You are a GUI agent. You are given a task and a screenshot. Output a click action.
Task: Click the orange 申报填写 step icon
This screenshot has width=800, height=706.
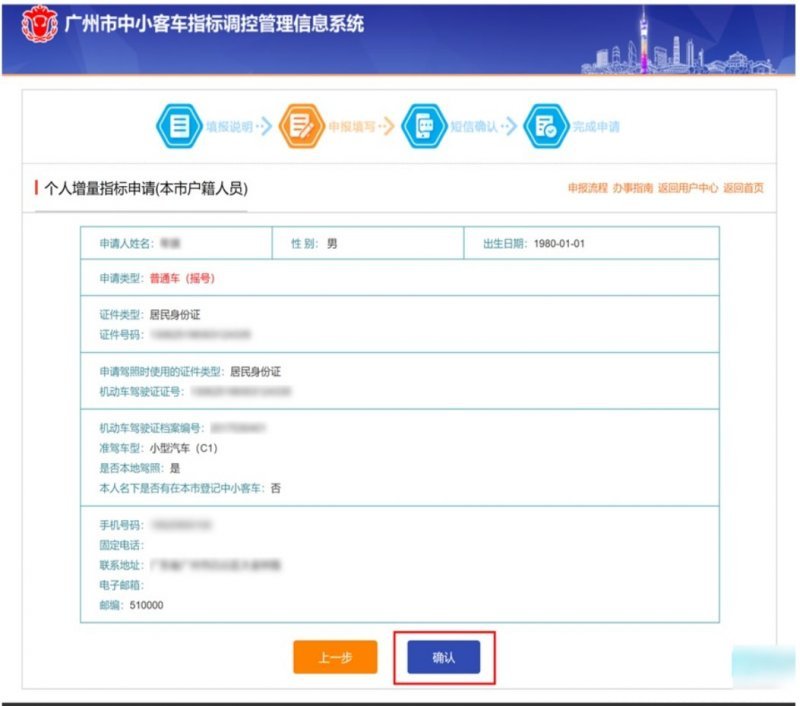click(301, 127)
